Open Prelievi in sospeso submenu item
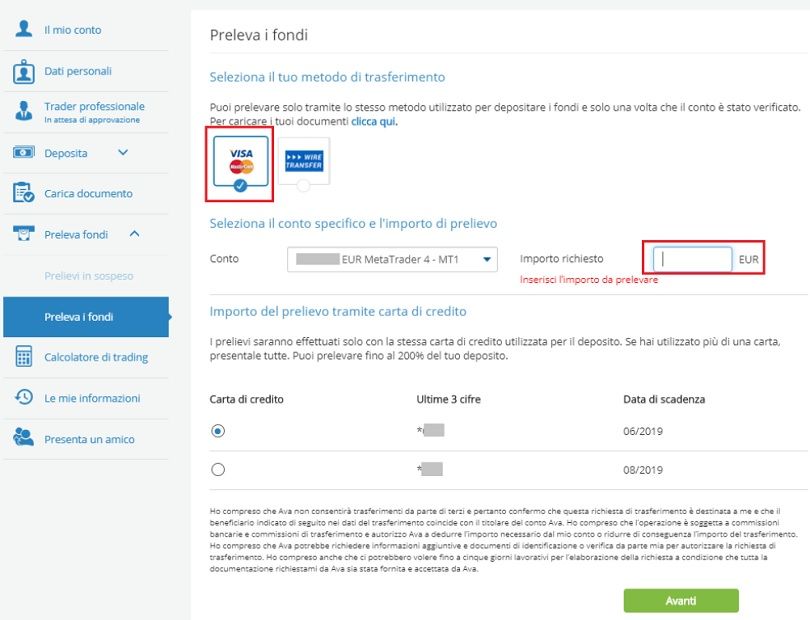This screenshot has height=620, width=810. (89, 276)
